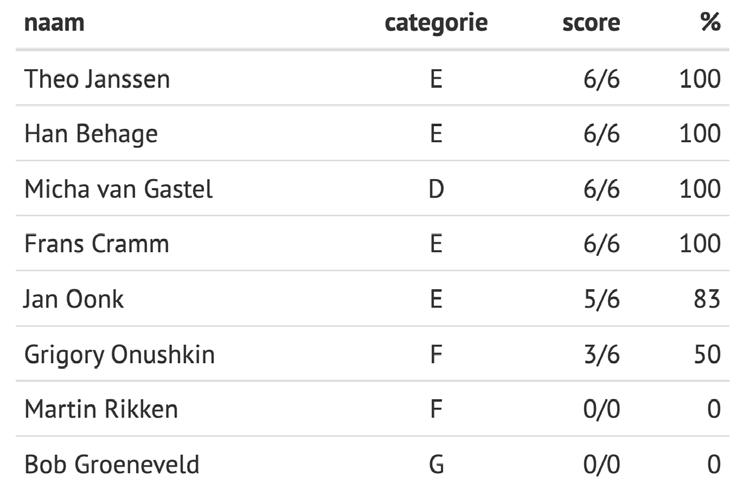Click the 'categorie' column header
The width and height of the screenshot is (743, 499).
(436, 24)
